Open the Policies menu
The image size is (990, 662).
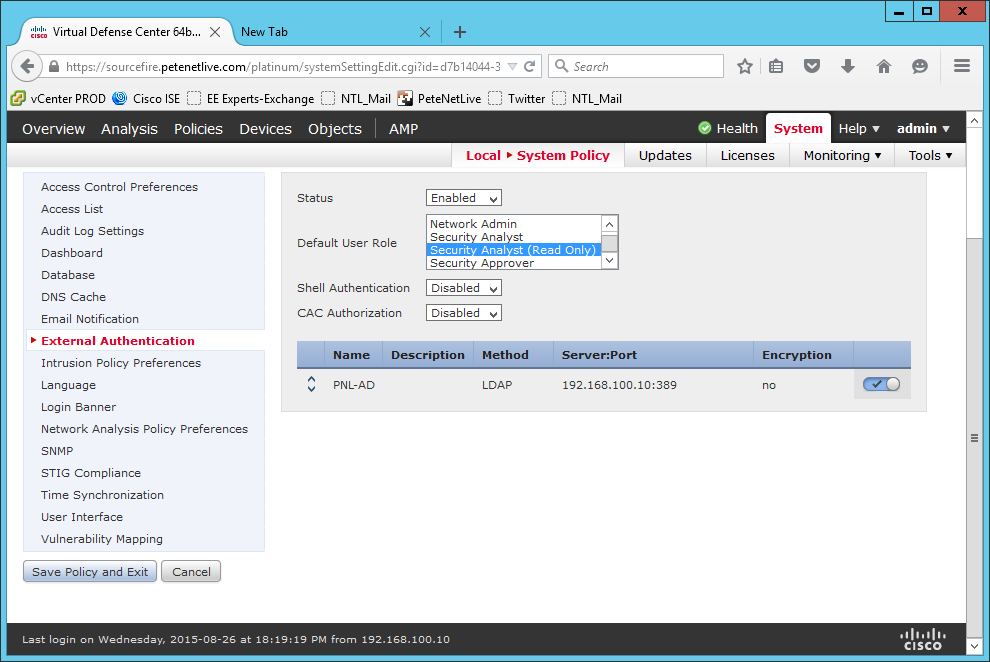click(x=198, y=129)
